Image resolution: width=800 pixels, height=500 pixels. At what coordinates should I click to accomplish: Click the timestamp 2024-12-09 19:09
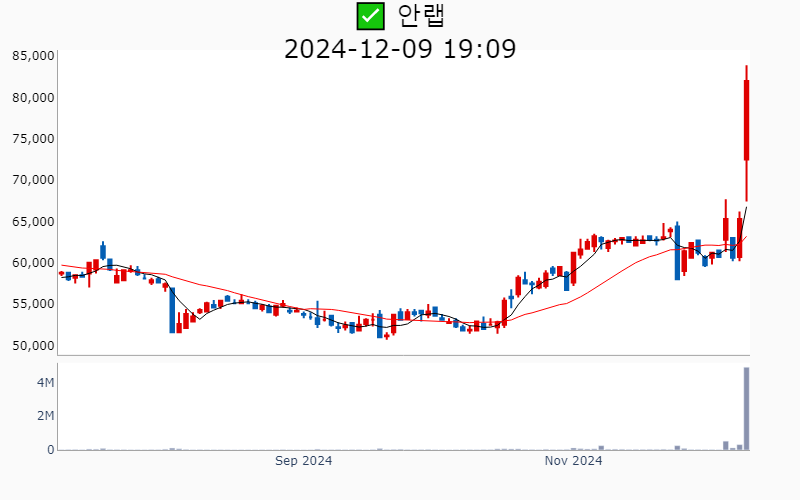click(x=400, y=49)
